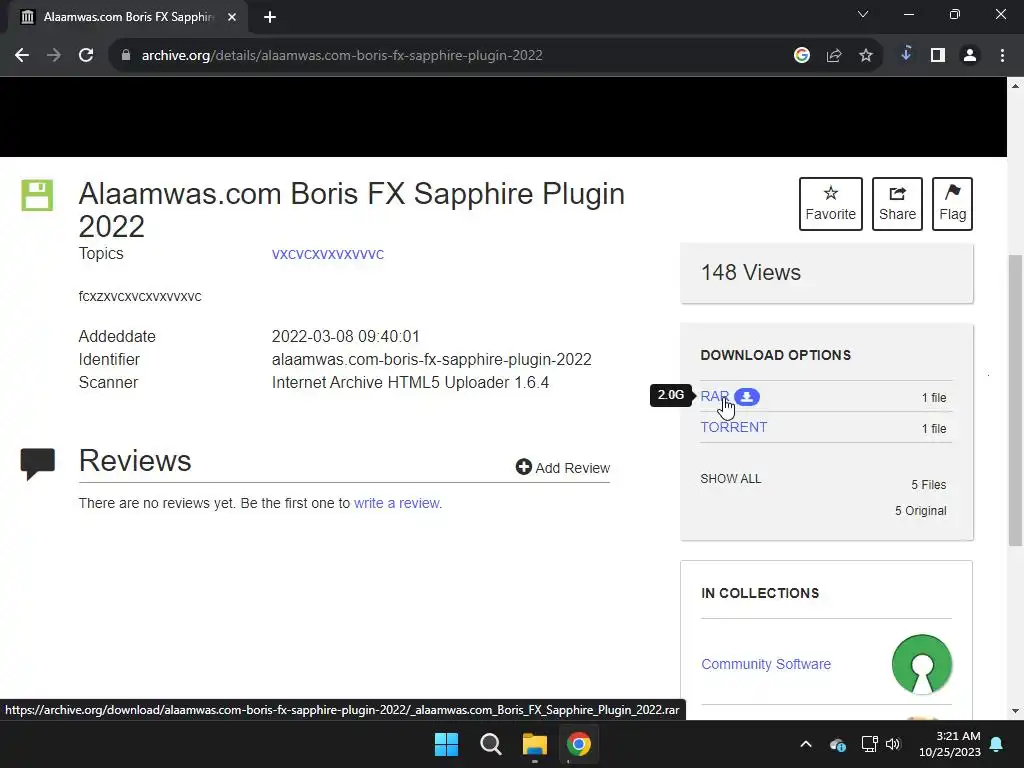This screenshot has height=768, width=1024.
Task: Click the 148 Views text
Action: tap(750, 272)
